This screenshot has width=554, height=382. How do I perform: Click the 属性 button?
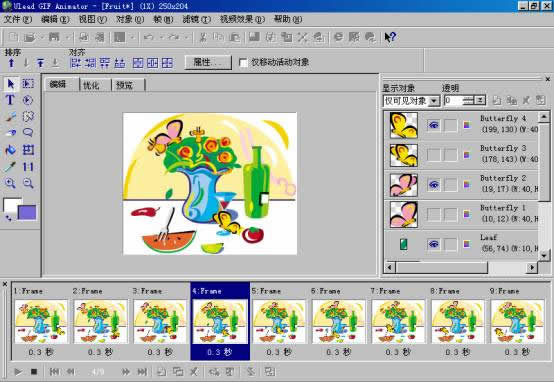[x=208, y=63]
